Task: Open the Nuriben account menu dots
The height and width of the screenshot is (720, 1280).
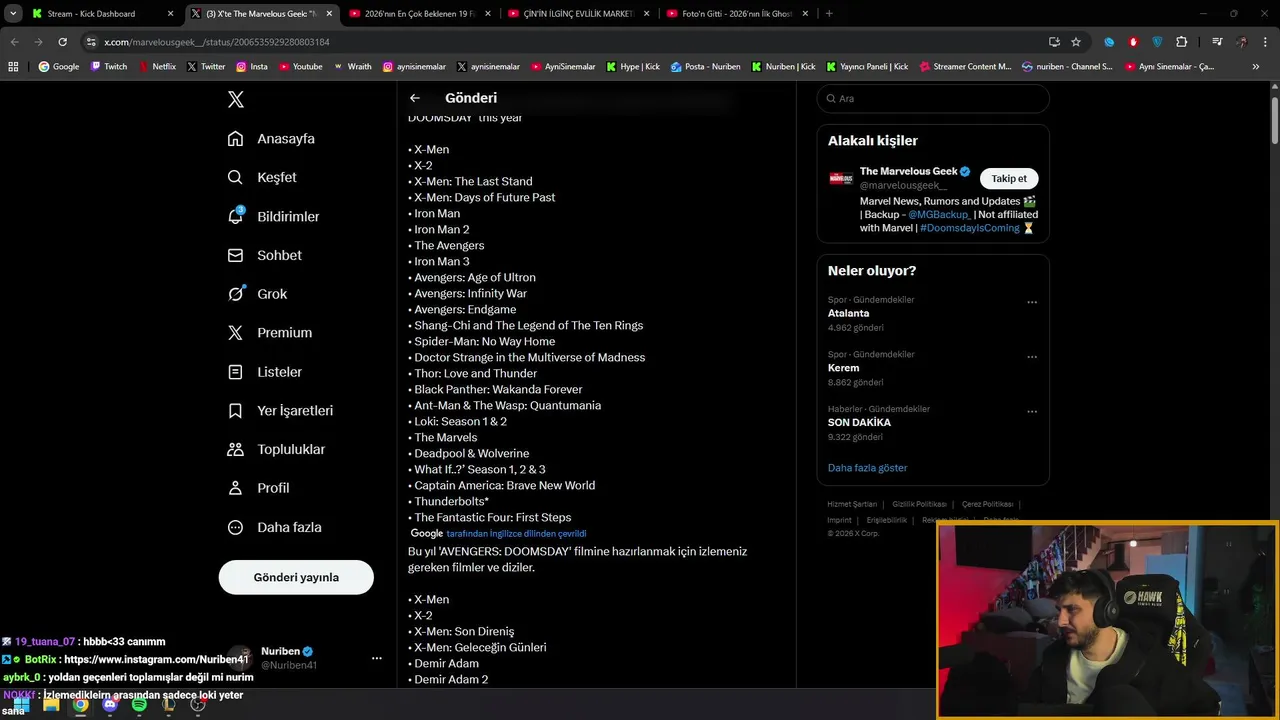Action: tap(376, 658)
